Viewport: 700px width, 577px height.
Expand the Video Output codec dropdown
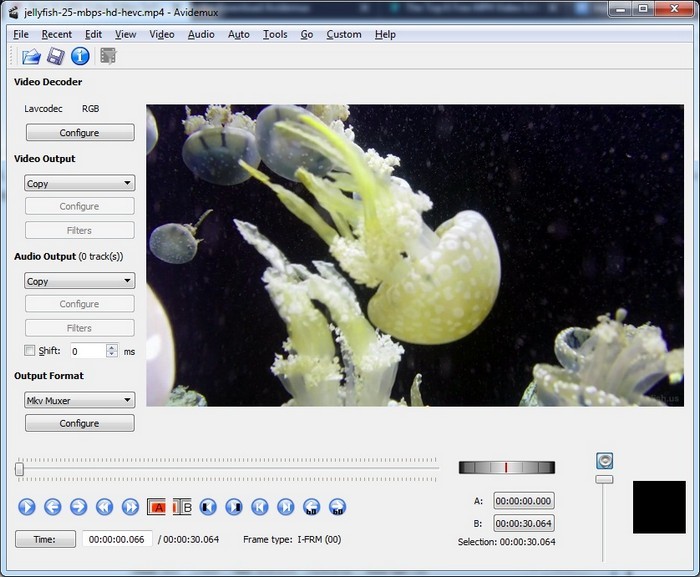tap(79, 183)
